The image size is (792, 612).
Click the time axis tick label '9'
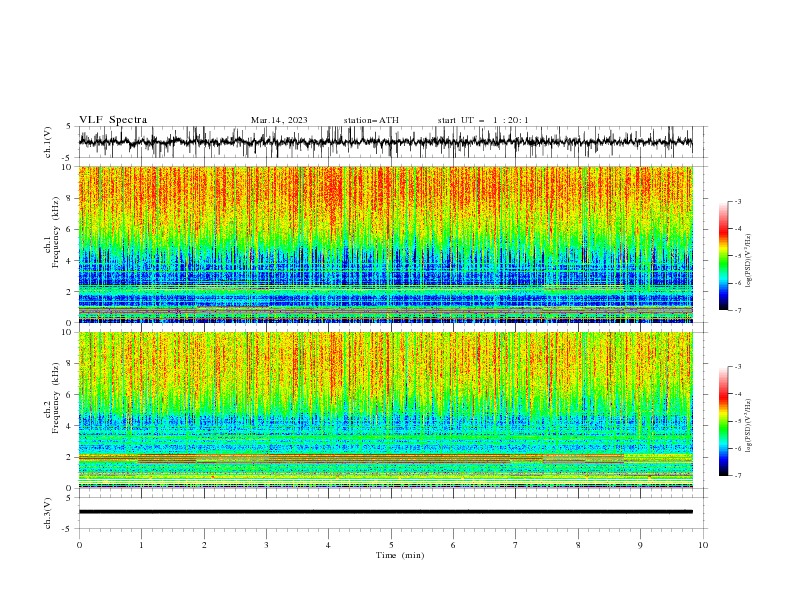coord(640,545)
